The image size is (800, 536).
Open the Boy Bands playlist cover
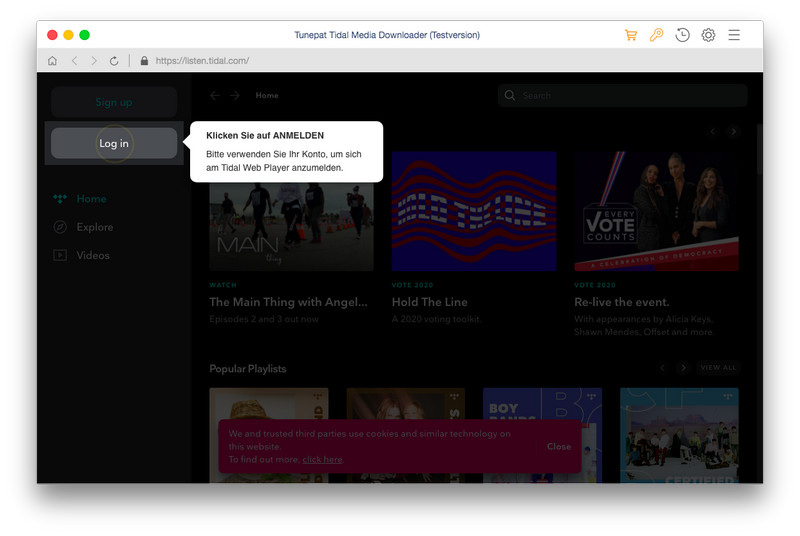pyautogui.click(x=542, y=403)
